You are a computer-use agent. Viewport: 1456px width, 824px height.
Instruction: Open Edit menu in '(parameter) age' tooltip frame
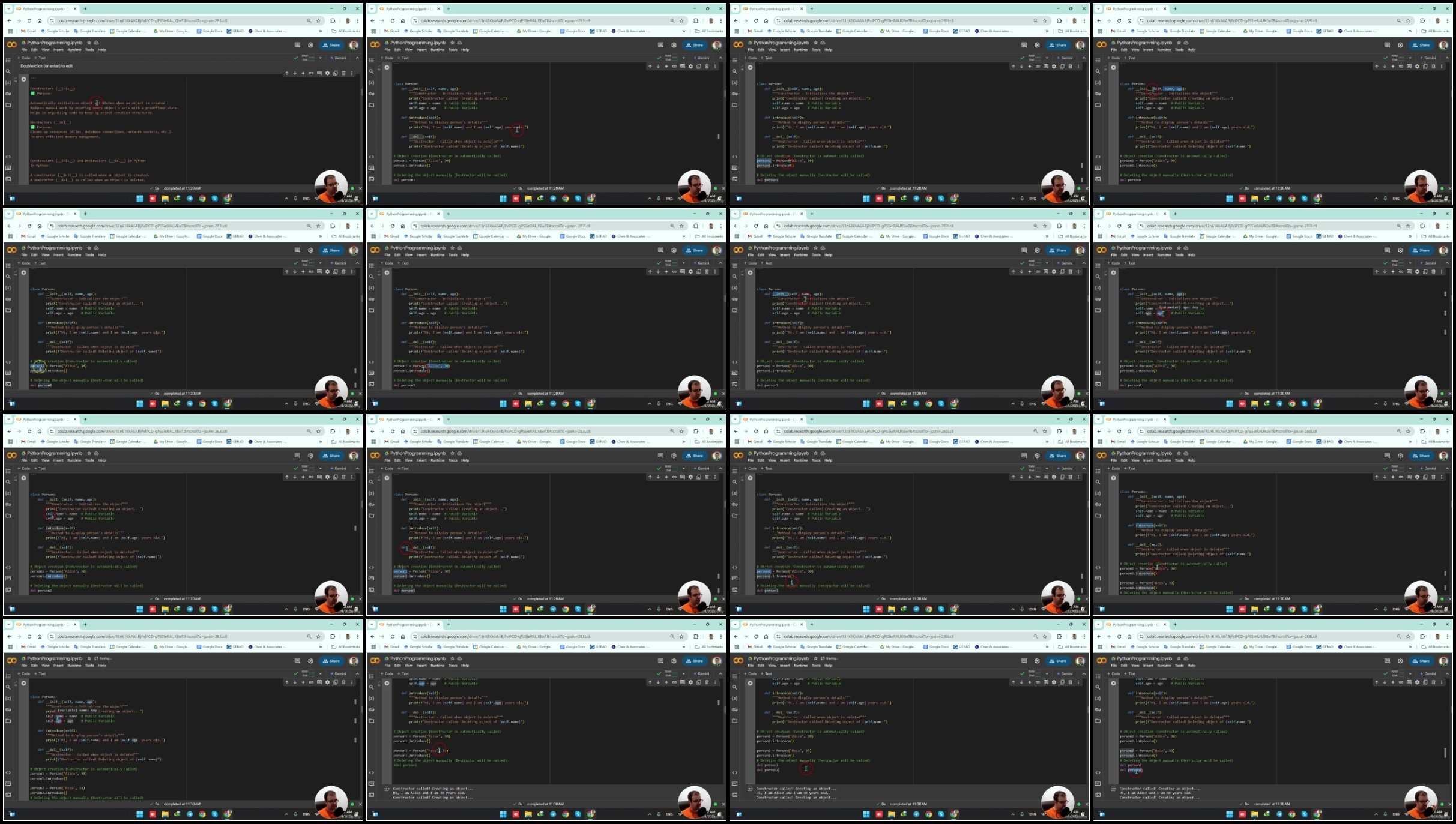coord(1124,255)
